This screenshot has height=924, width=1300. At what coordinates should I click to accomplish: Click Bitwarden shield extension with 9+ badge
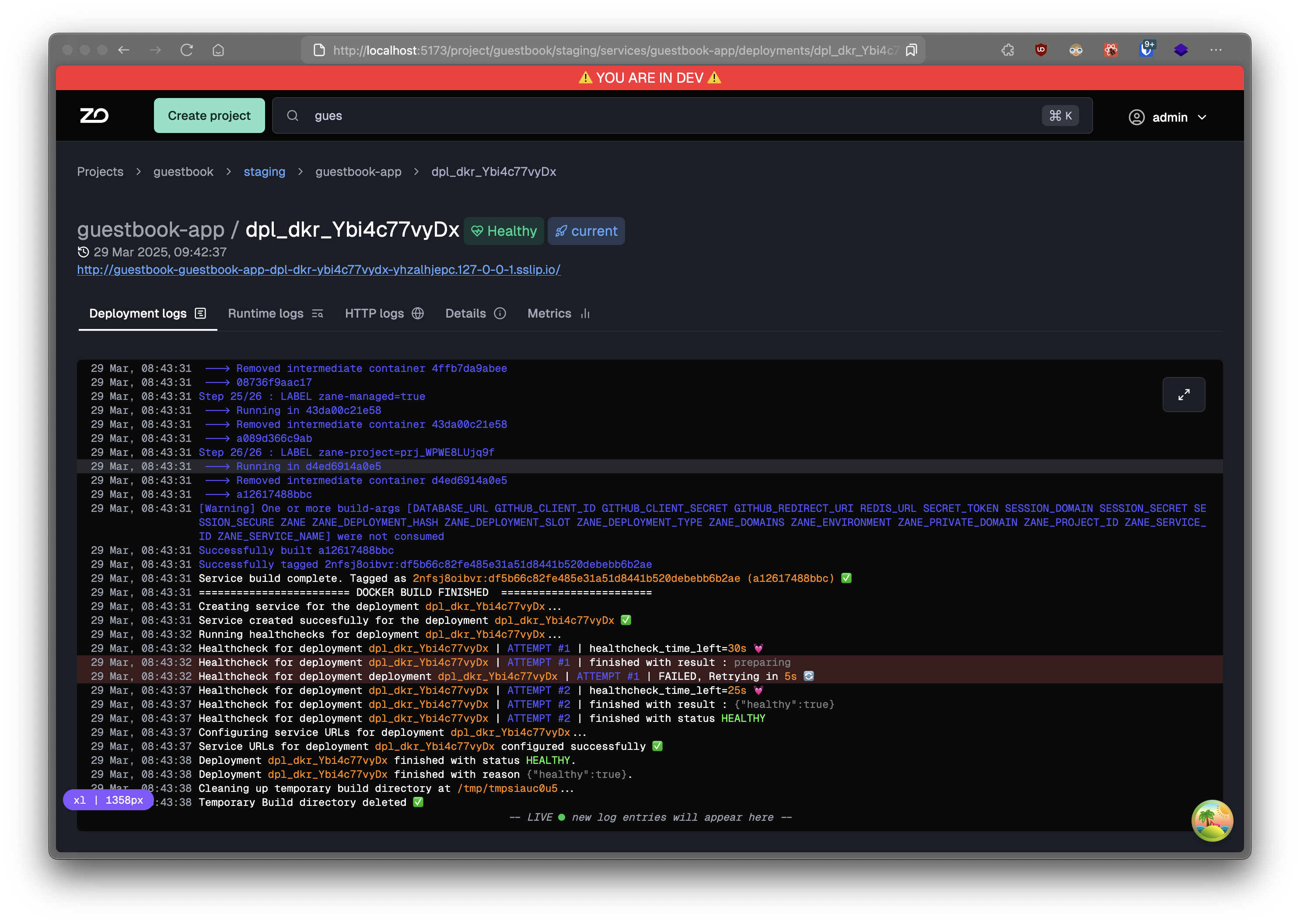(1146, 49)
